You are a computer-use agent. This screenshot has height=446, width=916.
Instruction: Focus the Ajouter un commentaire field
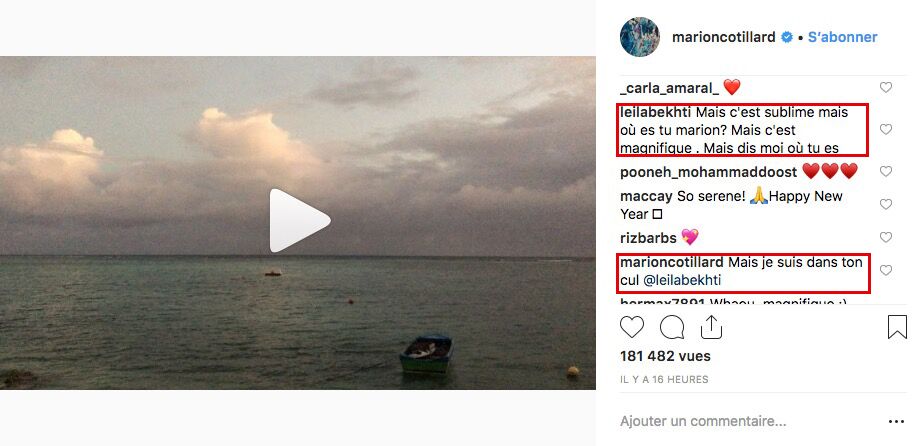coord(748,421)
